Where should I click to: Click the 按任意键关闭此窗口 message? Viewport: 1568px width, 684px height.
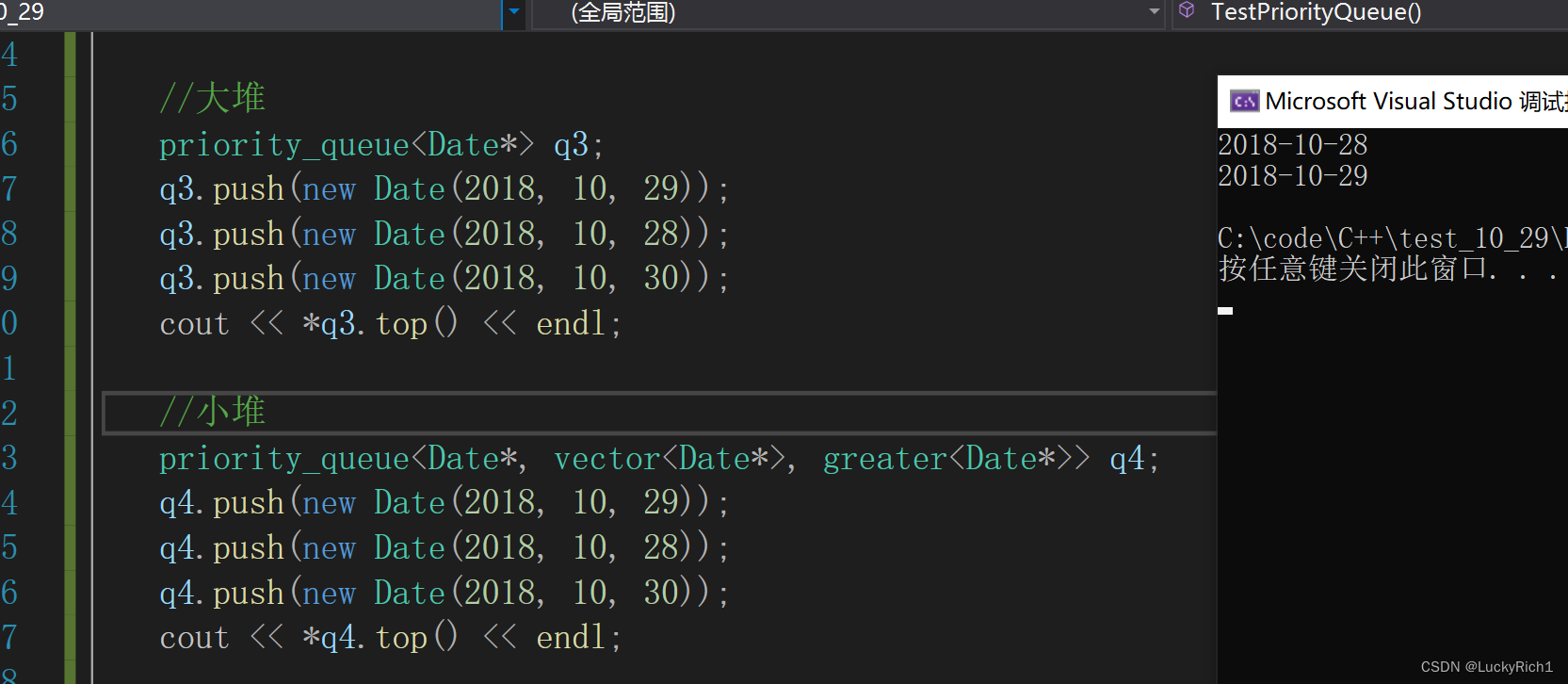(1387, 269)
